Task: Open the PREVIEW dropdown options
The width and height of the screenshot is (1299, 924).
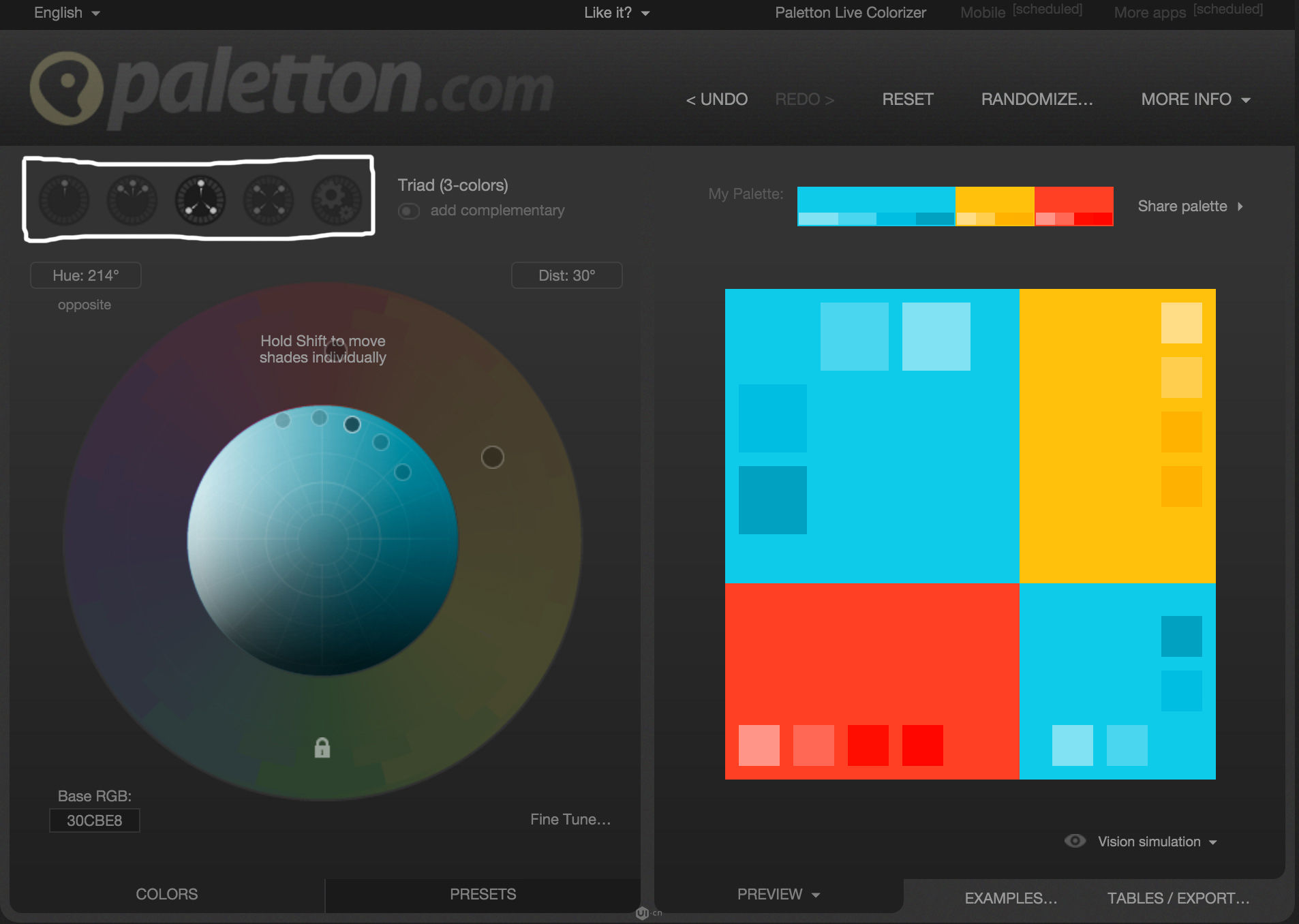Action: pyautogui.click(x=778, y=894)
